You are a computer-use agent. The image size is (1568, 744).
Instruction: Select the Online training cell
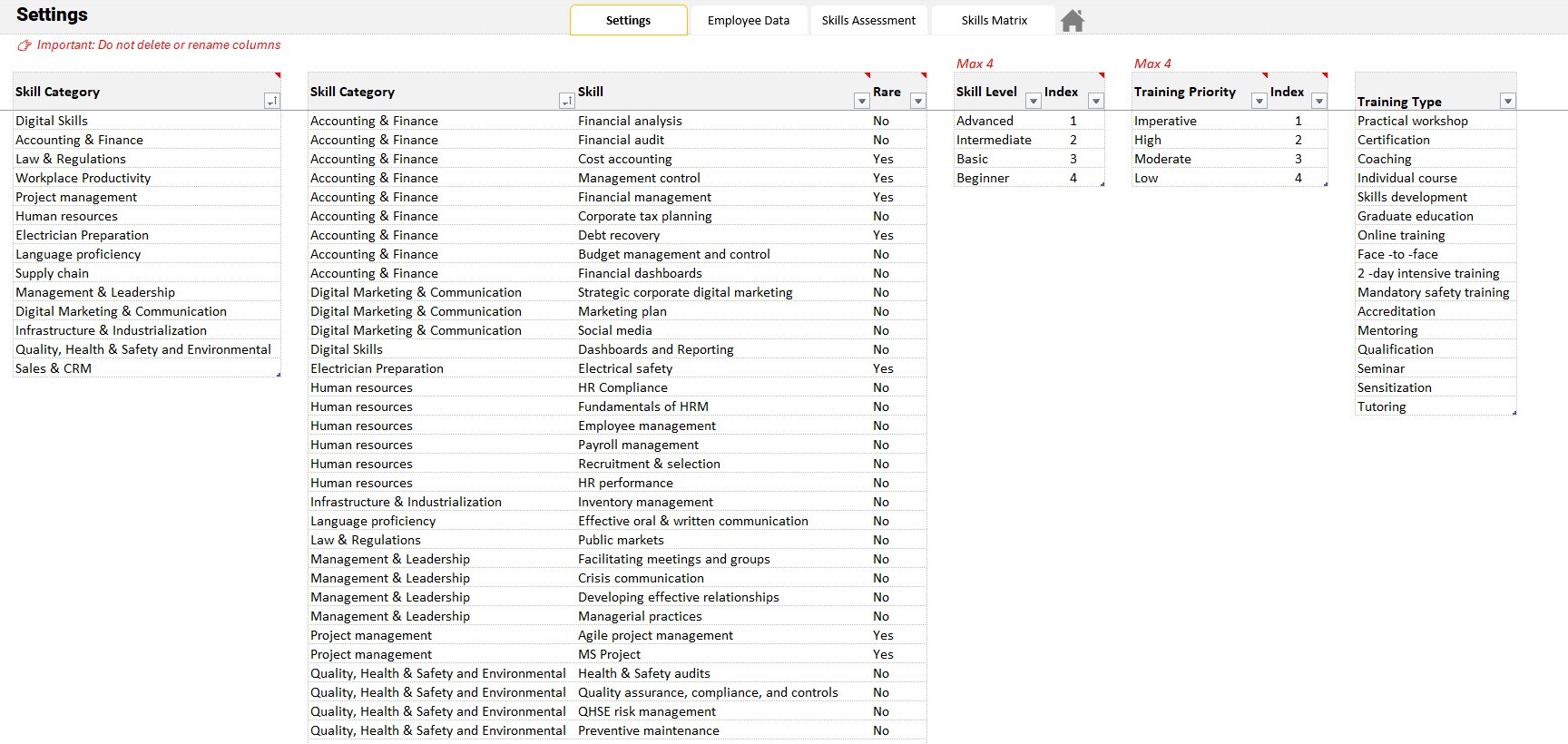click(1436, 235)
